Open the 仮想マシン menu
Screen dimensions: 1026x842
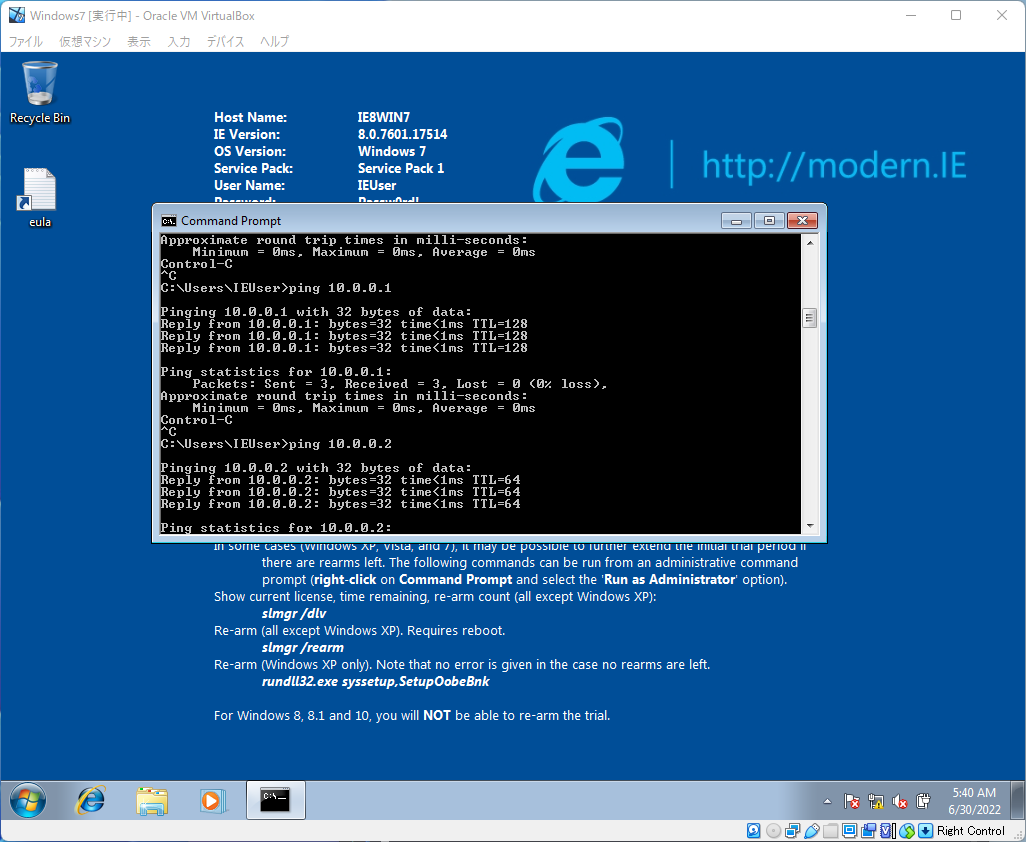click(85, 41)
